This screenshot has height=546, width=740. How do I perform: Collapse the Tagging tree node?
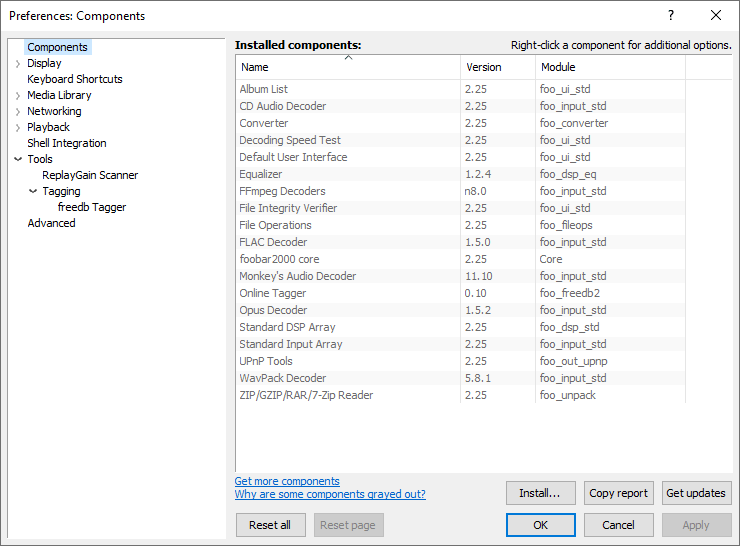point(33,191)
